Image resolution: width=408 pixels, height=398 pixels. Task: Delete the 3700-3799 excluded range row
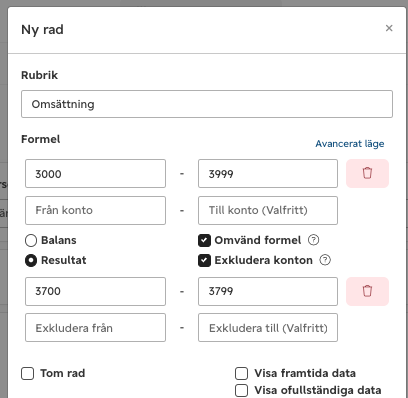click(x=367, y=291)
